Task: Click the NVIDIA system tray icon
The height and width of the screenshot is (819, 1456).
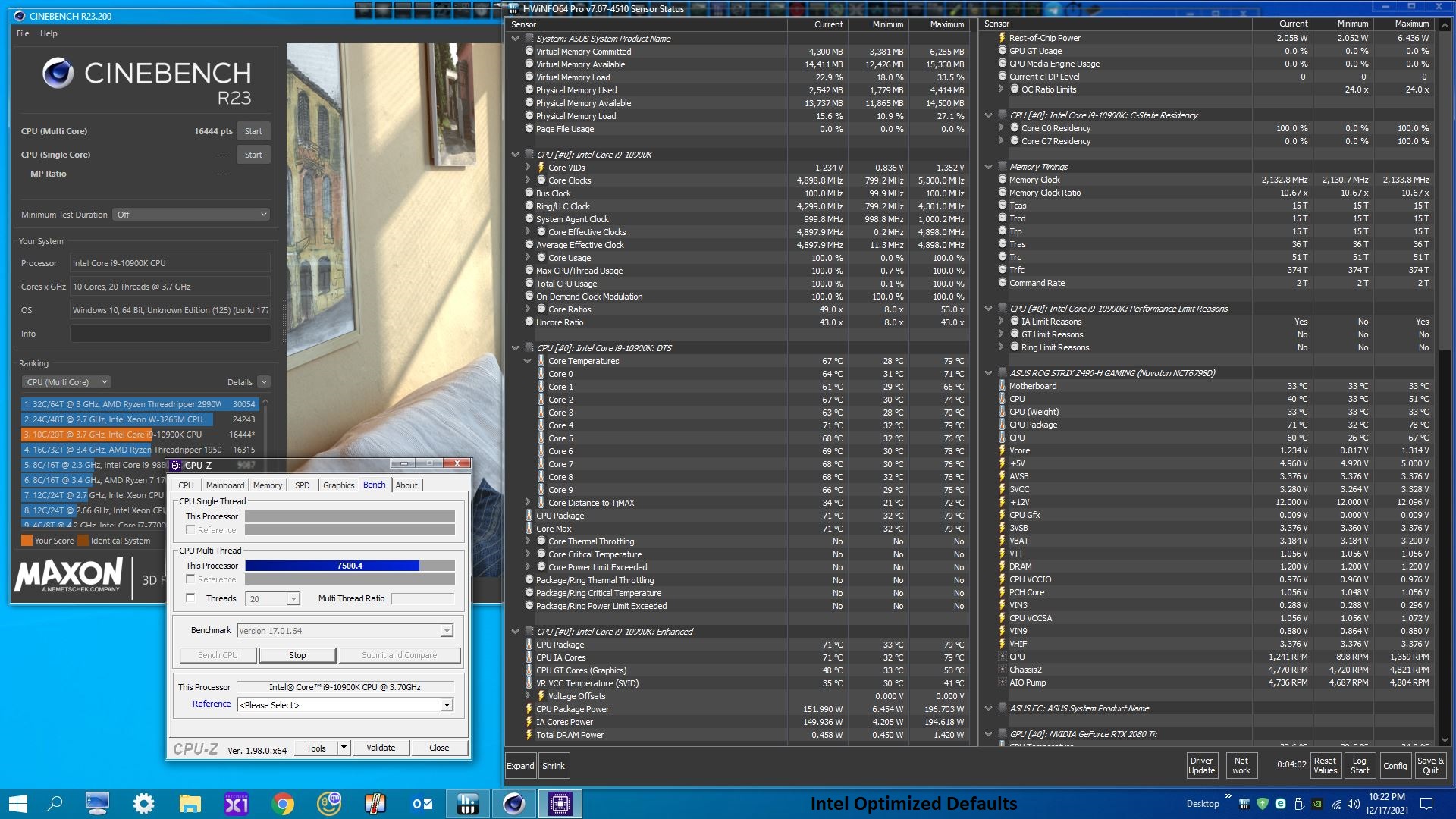Action: point(1317,804)
